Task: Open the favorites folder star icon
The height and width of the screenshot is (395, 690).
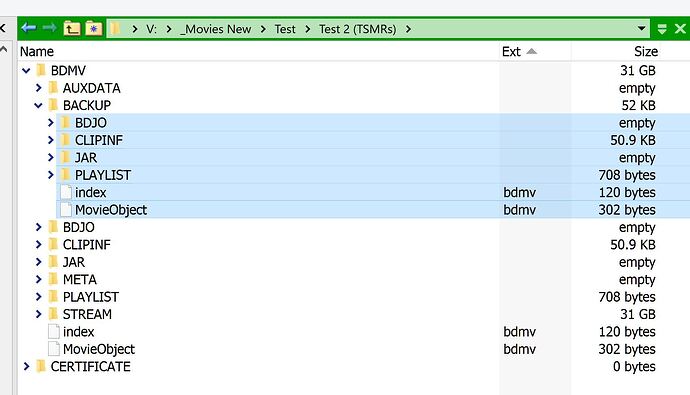Action: (94, 29)
